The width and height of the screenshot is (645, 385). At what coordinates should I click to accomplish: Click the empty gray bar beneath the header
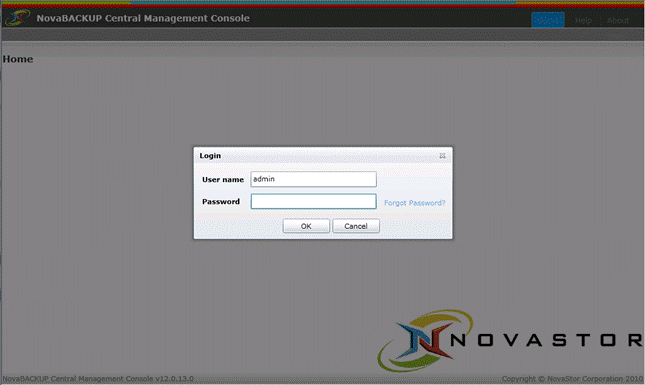click(322, 35)
